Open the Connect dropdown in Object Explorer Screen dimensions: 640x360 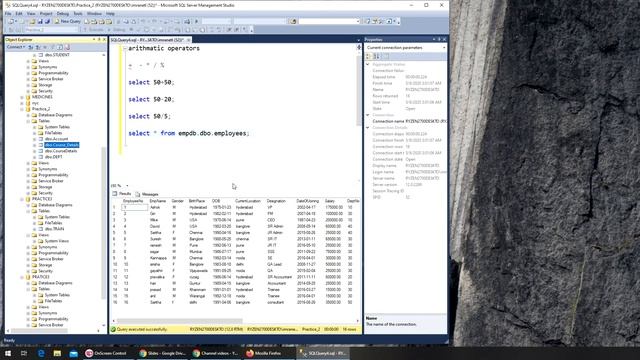point(16,47)
